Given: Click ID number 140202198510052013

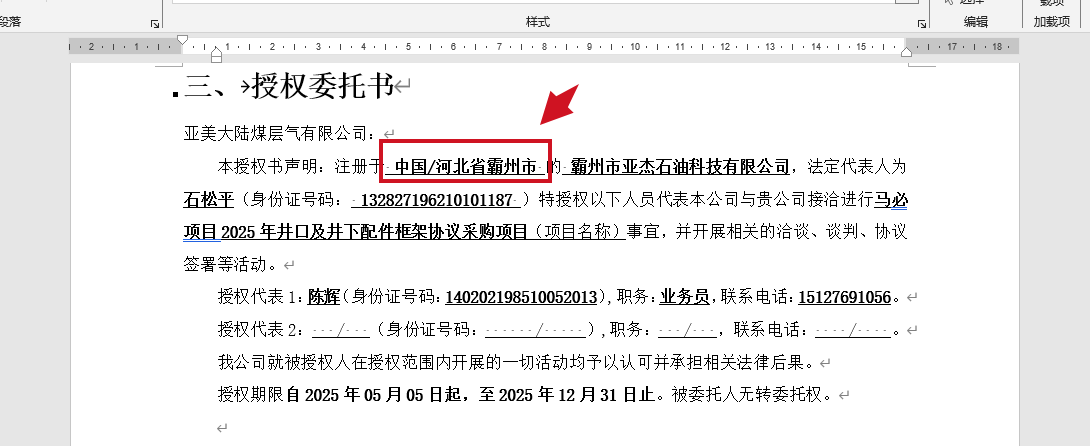Looking at the screenshot, I should pyautogui.click(x=521, y=297).
